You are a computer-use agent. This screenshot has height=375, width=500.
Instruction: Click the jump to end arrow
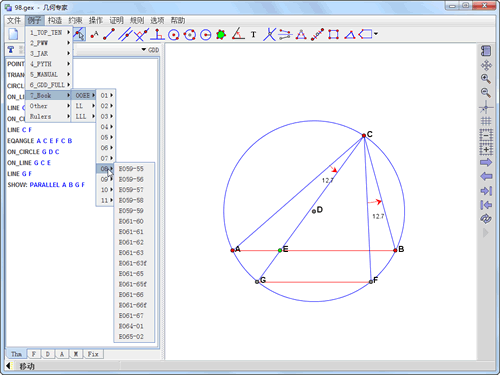(x=486, y=191)
